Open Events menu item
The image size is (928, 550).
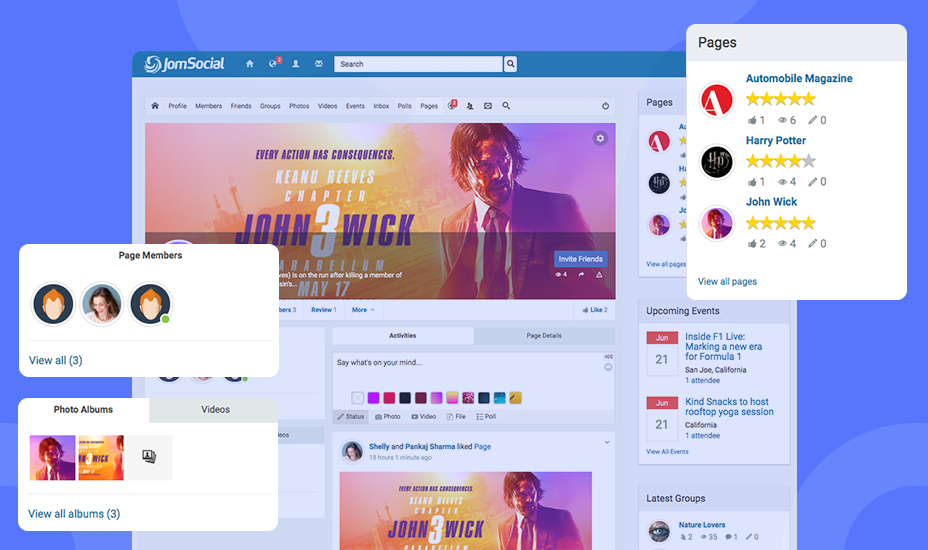pos(355,106)
